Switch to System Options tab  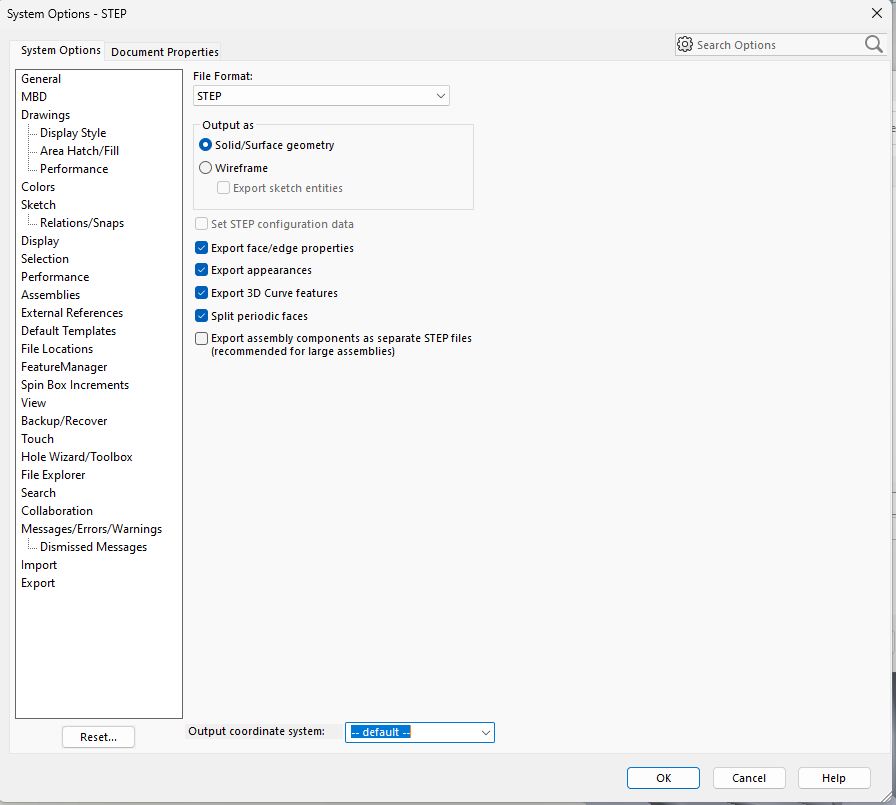(x=61, y=50)
